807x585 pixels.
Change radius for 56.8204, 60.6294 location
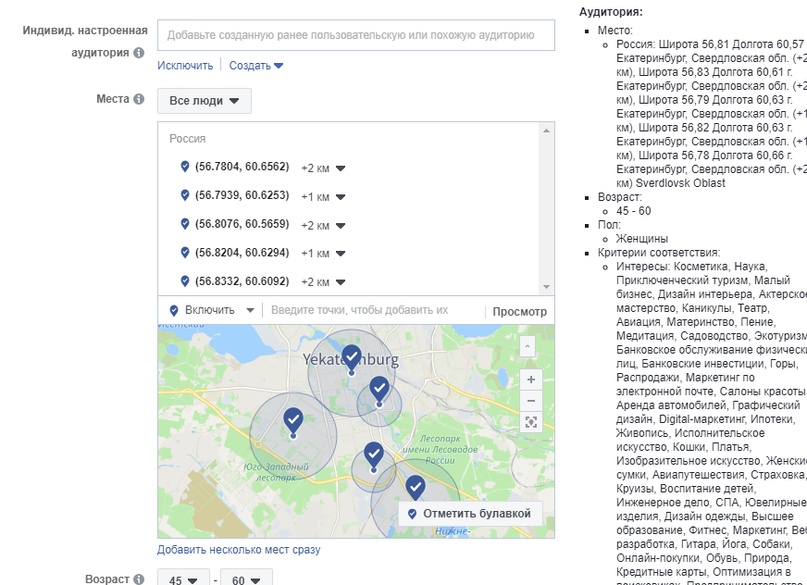[x=323, y=254]
